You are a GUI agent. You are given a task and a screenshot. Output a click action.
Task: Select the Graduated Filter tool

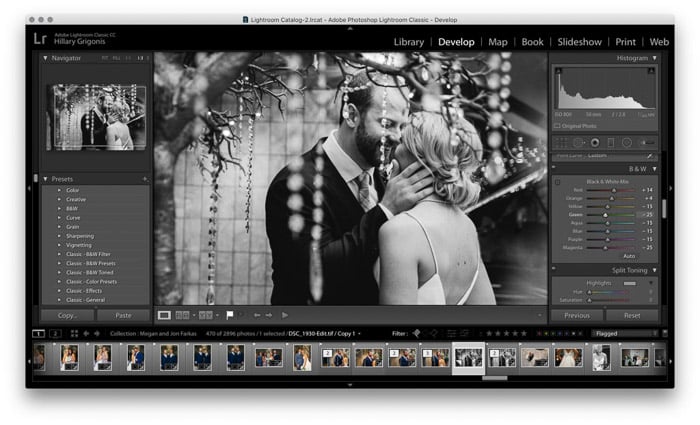tap(611, 142)
